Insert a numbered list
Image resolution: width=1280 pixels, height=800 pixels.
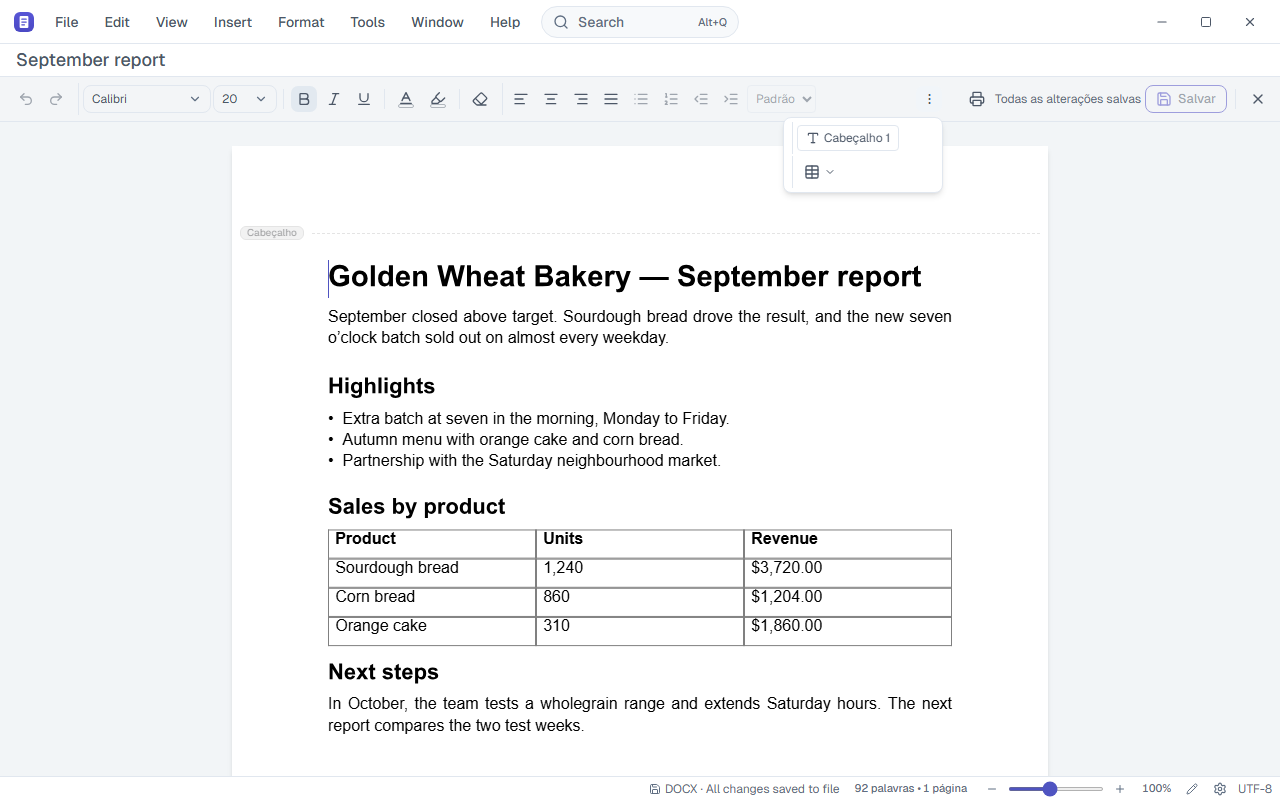coord(671,99)
